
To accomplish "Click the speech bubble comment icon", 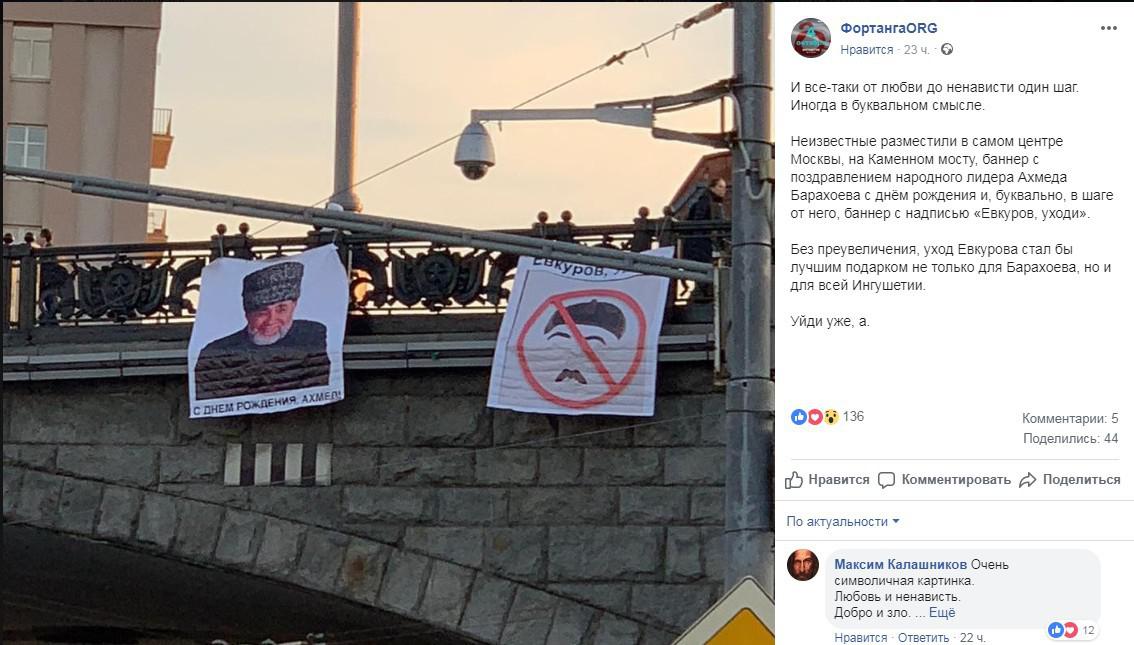I will (x=886, y=480).
